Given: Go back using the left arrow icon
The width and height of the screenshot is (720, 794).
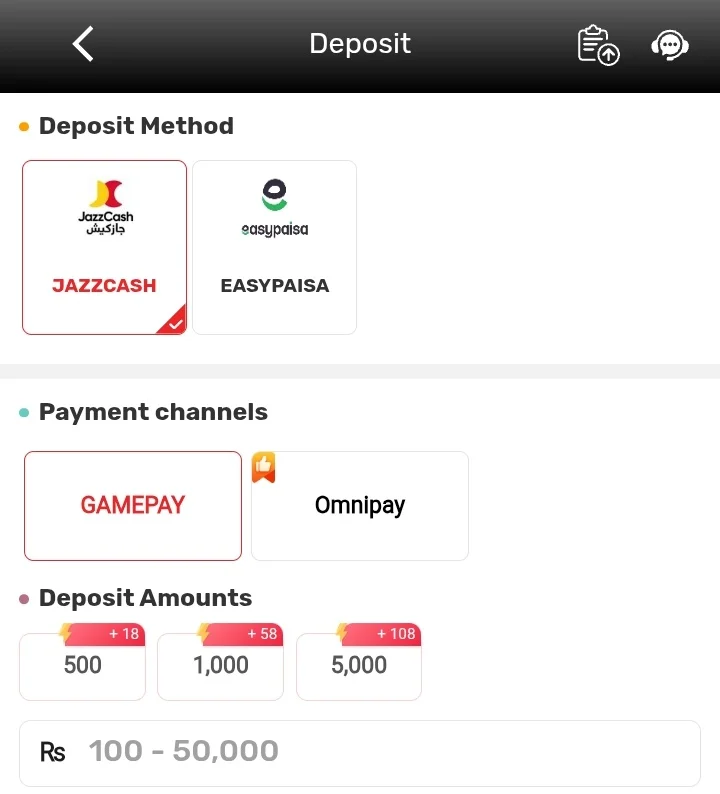Looking at the screenshot, I should click(83, 44).
